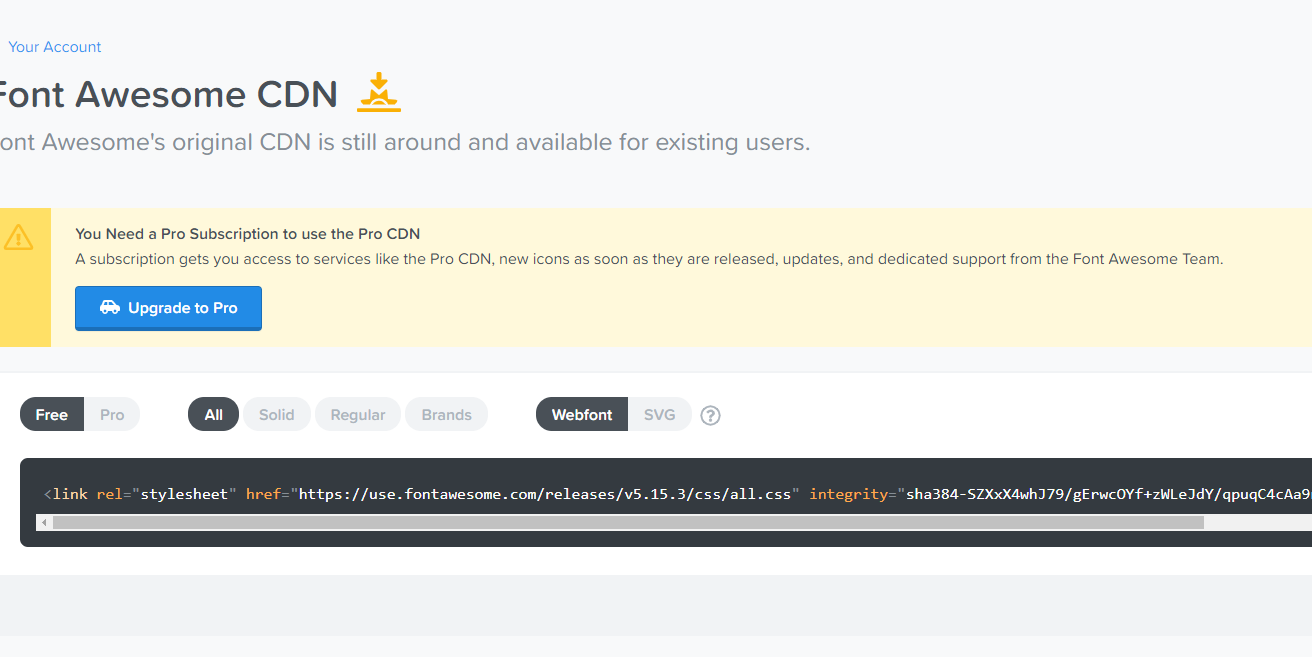This screenshot has width=1312, height=657.
Task: Select the Webfont option
Action: (582, 415)
